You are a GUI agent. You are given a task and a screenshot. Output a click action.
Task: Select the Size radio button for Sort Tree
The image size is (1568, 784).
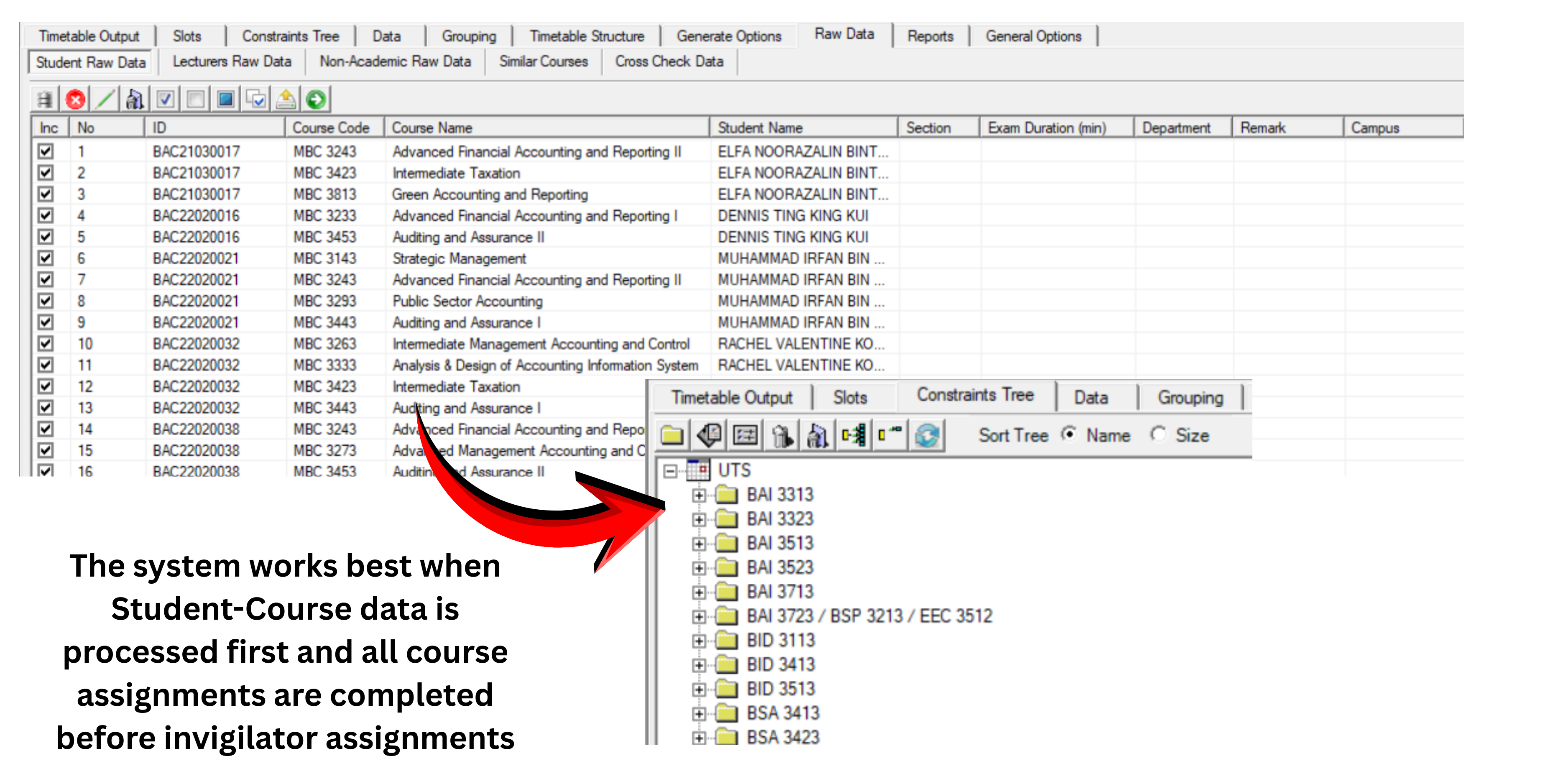click(1158, 434)
